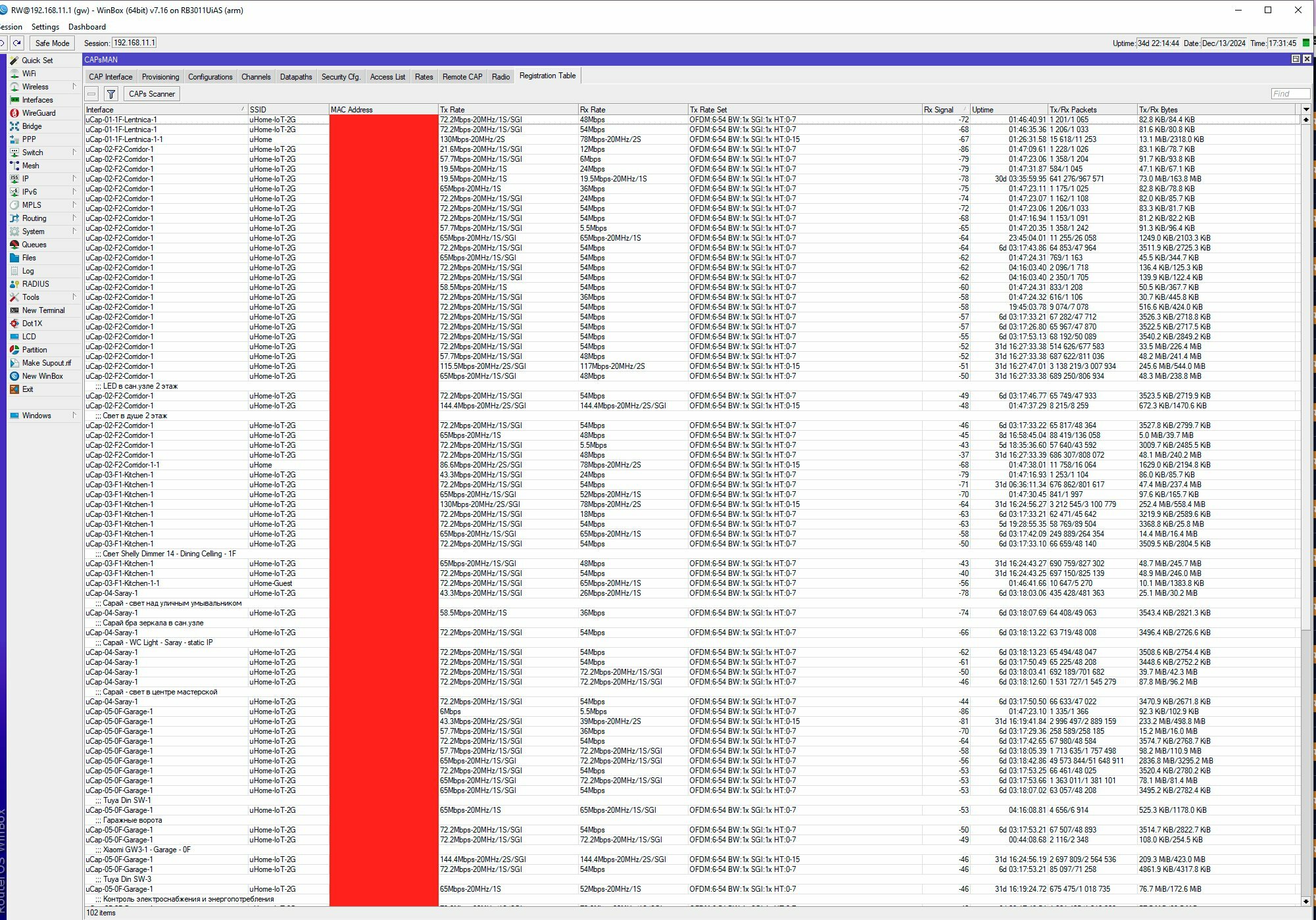The image size is (1316, 920).
Task: Switch to the Rates tab
Action: tap(424, 77)
